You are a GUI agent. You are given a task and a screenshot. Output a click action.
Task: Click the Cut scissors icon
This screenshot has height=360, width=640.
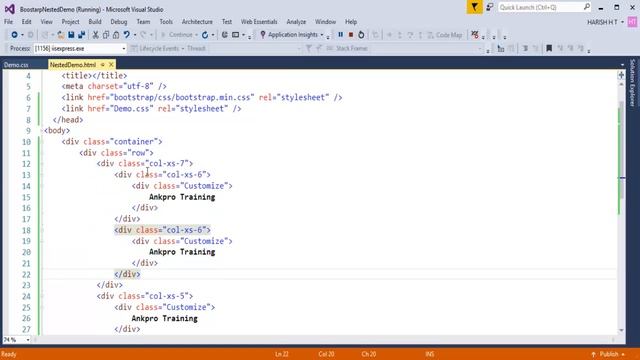[96, 35]
